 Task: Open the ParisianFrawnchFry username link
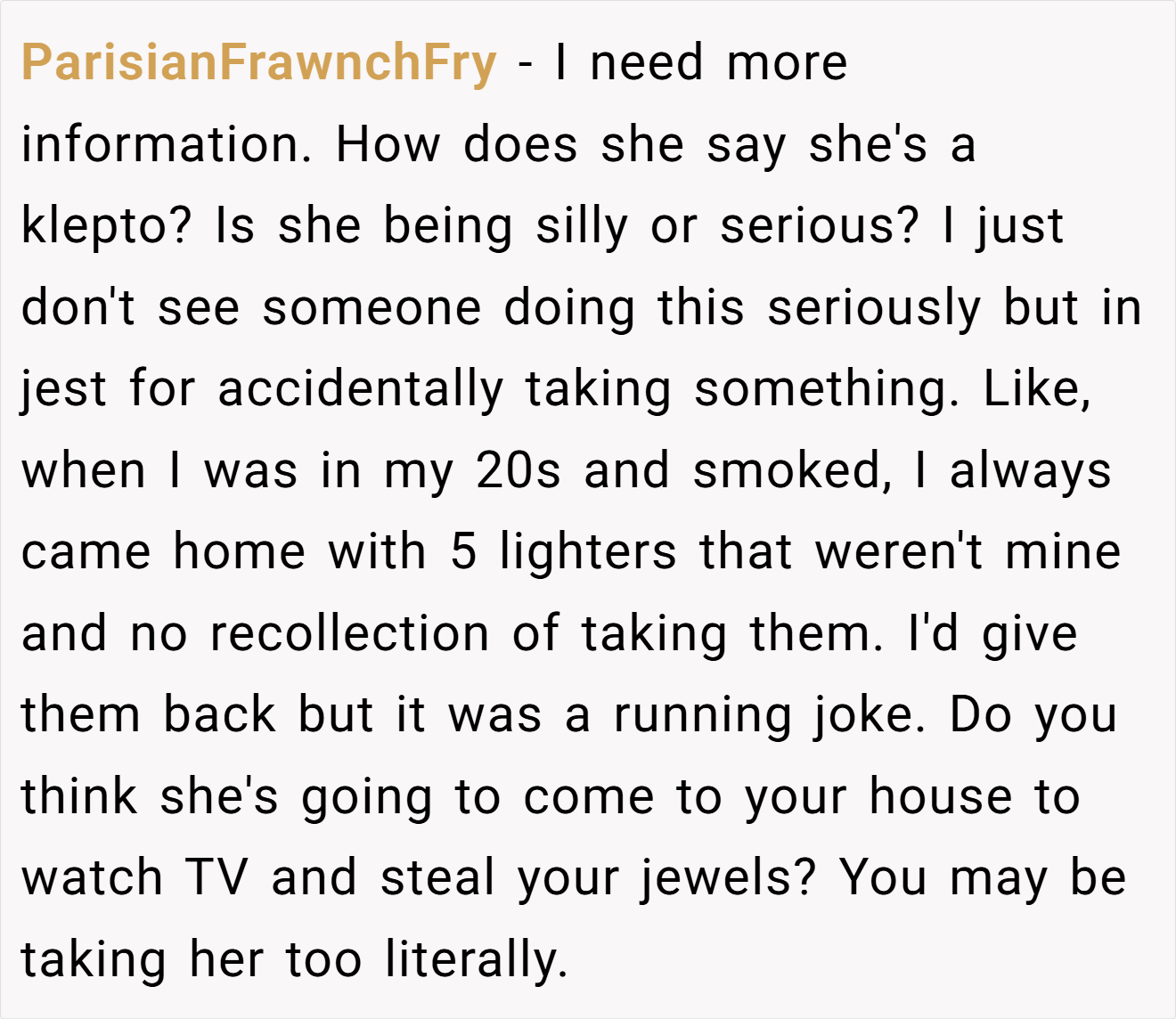258,63
